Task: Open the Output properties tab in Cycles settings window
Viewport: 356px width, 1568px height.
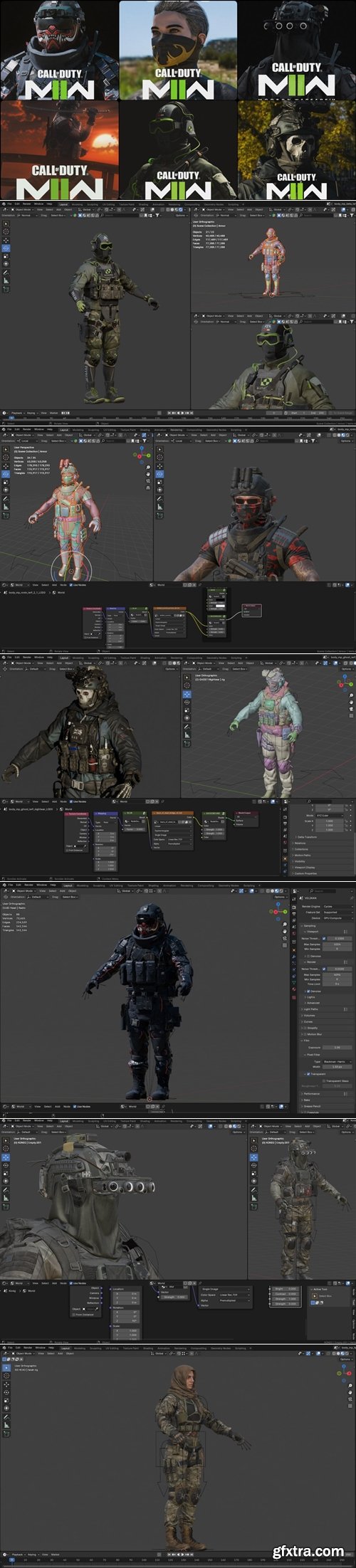Action: point(294,913)
